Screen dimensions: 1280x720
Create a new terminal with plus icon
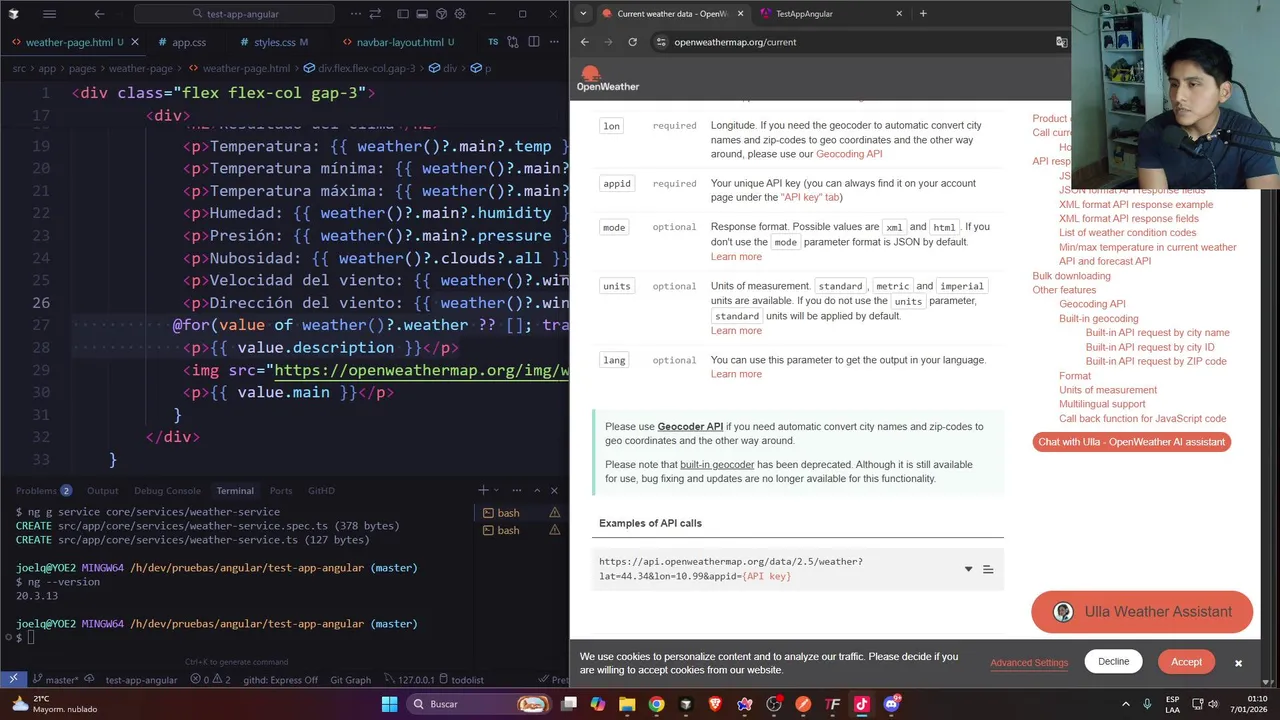coord(483,490)
